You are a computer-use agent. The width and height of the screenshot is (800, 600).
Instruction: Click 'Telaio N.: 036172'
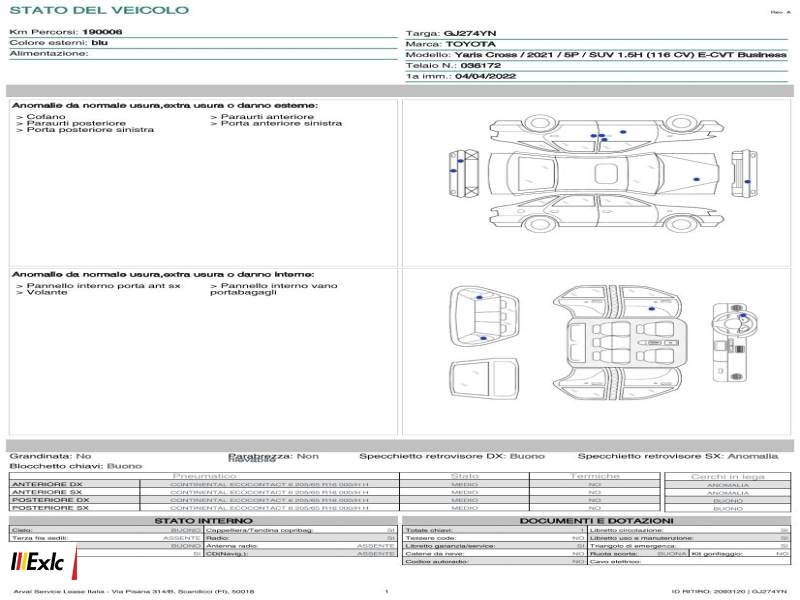coord(453,65)
